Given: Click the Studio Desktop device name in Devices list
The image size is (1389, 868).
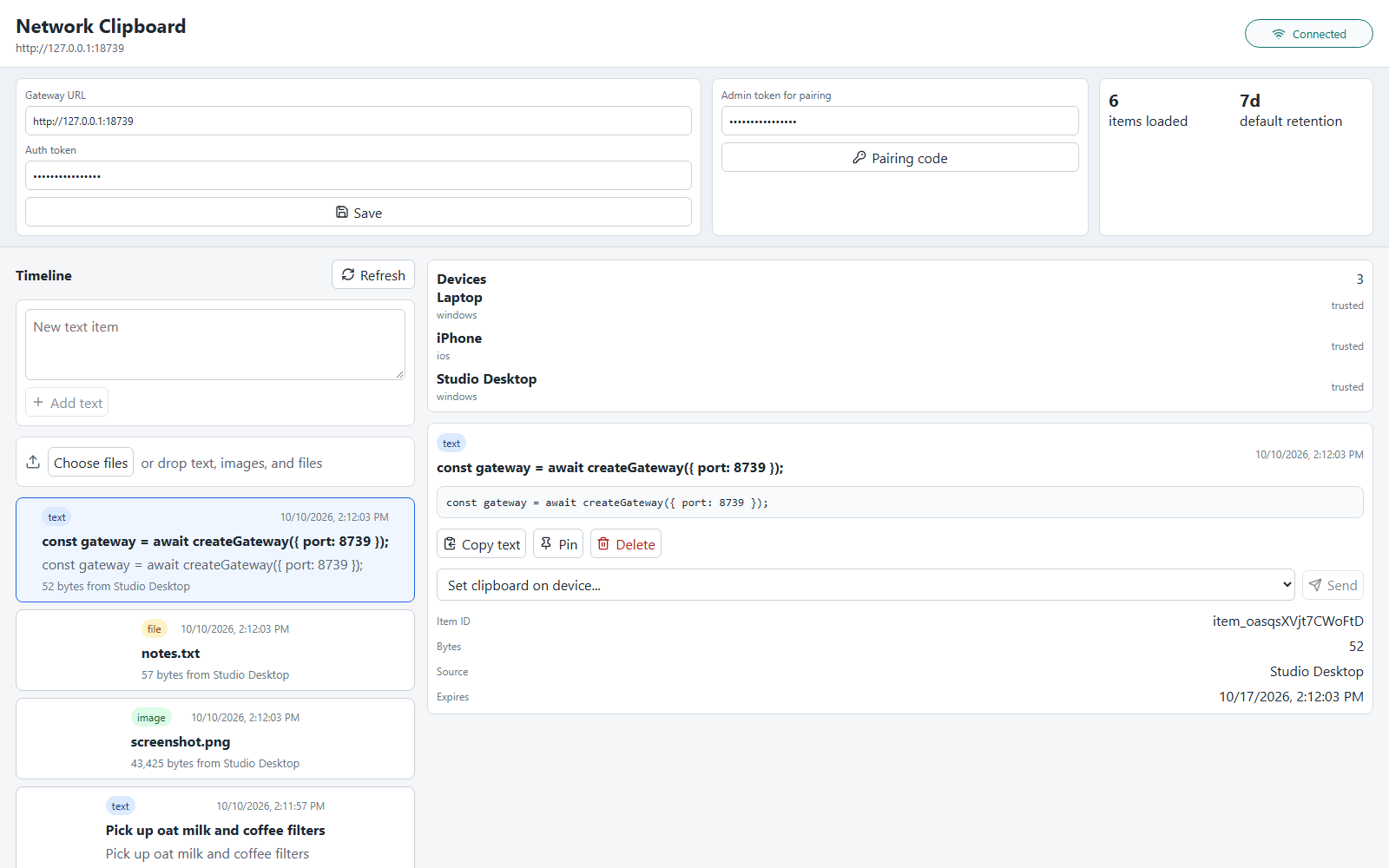Looking at the screenshot, I should [486, 378].
